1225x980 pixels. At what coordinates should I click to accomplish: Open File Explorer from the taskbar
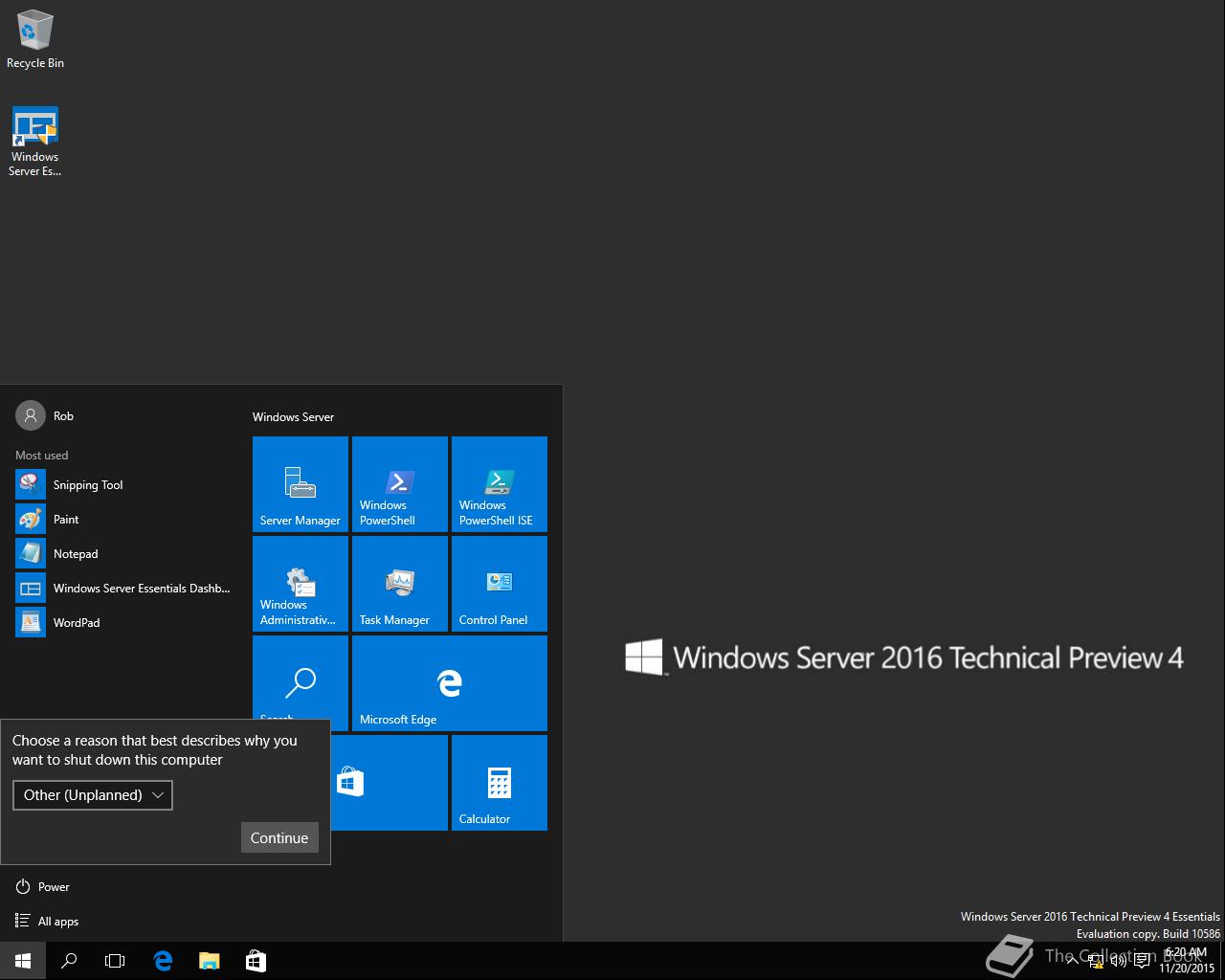(209, 961)
